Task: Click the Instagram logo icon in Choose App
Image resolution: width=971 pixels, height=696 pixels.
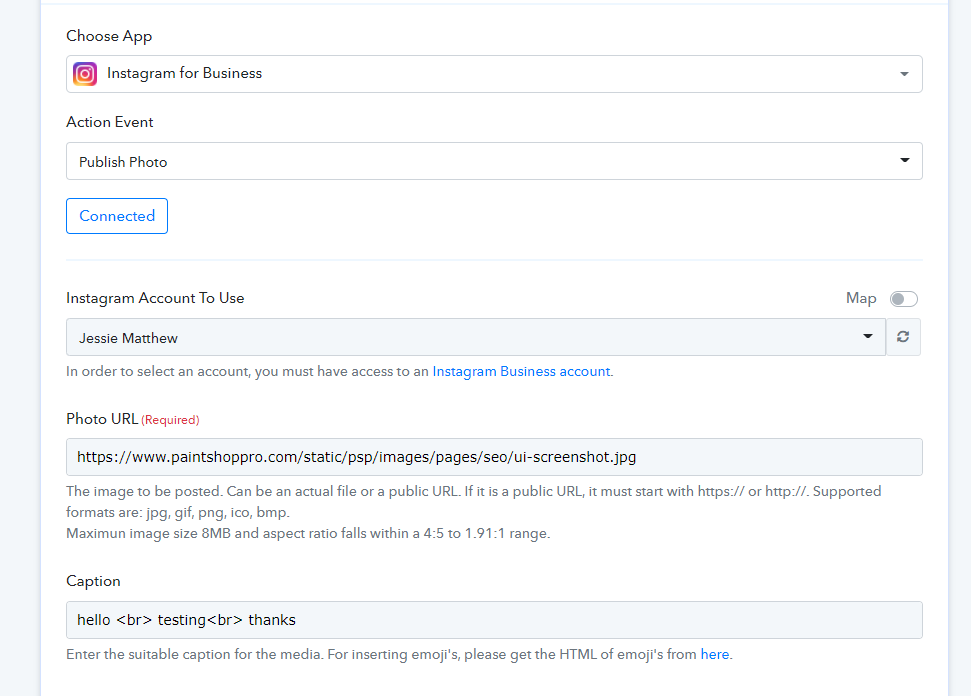Action: tap(85, 74)
